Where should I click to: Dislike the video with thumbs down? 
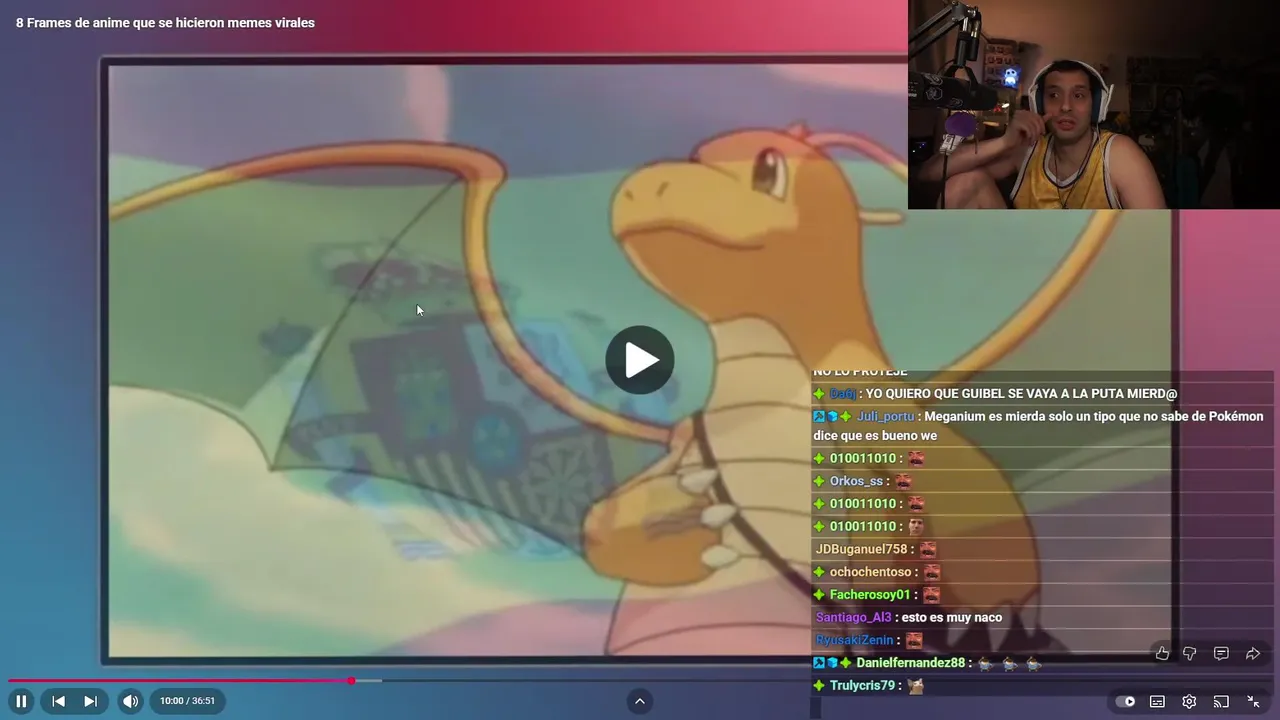pos(1190,653)
